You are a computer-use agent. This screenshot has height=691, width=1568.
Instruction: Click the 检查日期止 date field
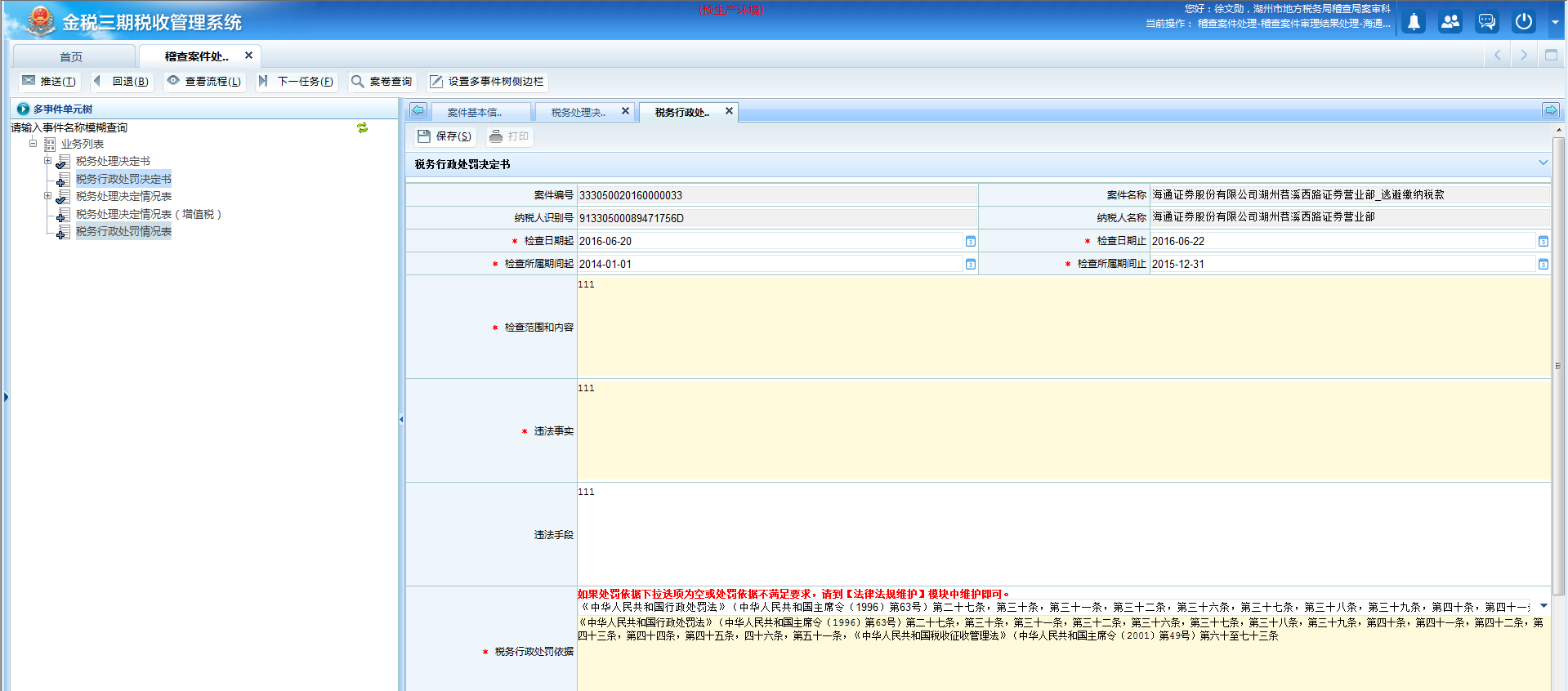click(1343, 242)
